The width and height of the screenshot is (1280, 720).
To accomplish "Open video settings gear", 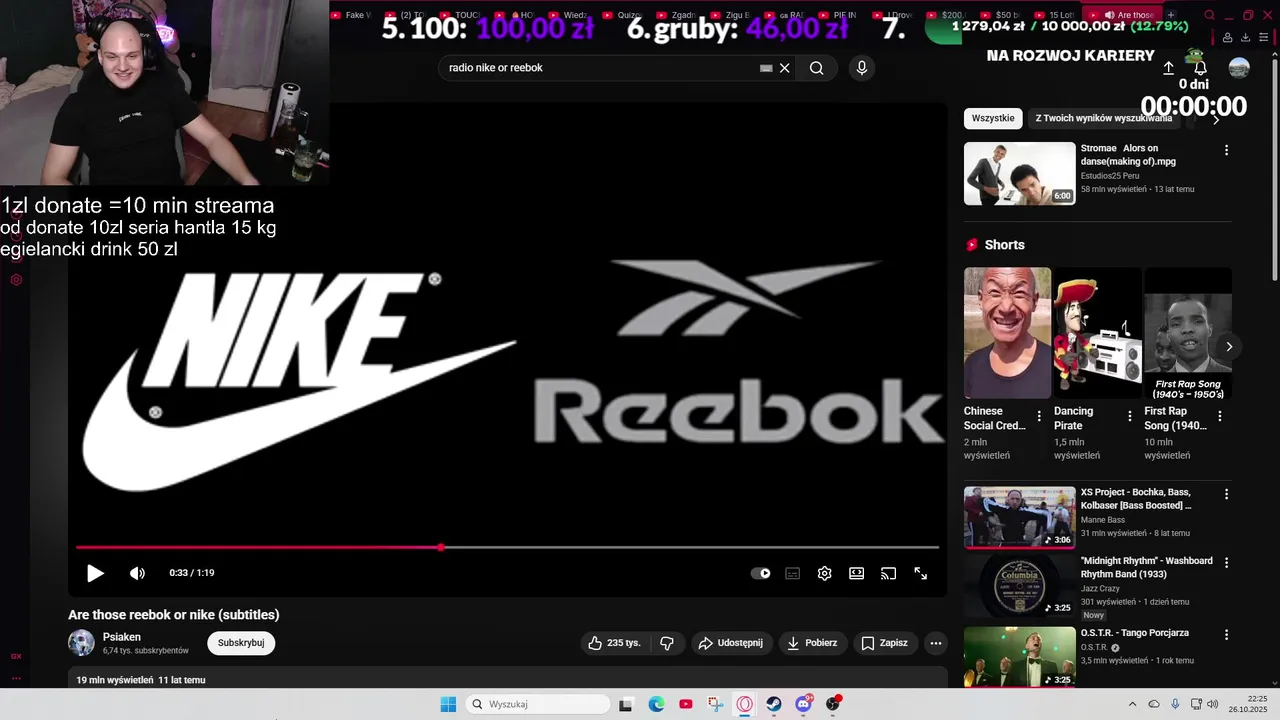I will (x=824, y=573).
